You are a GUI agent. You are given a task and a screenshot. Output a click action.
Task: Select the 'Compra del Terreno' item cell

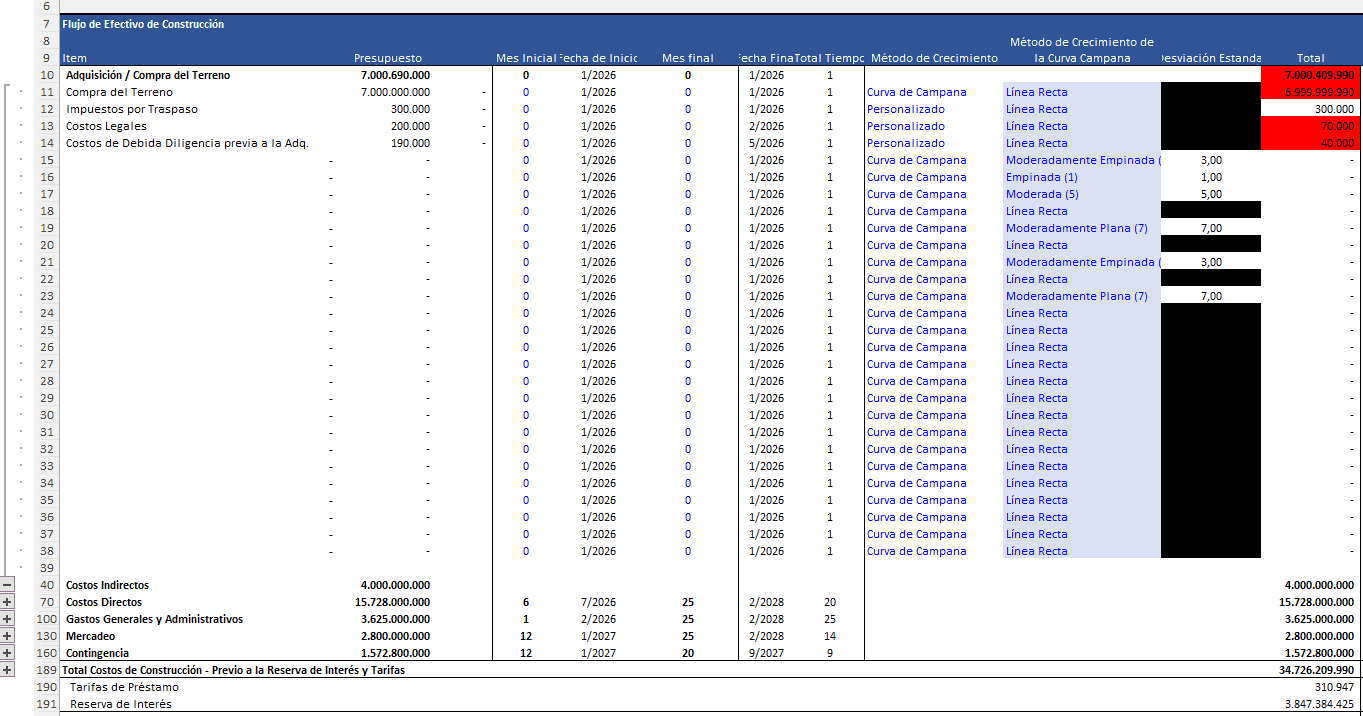119,92
